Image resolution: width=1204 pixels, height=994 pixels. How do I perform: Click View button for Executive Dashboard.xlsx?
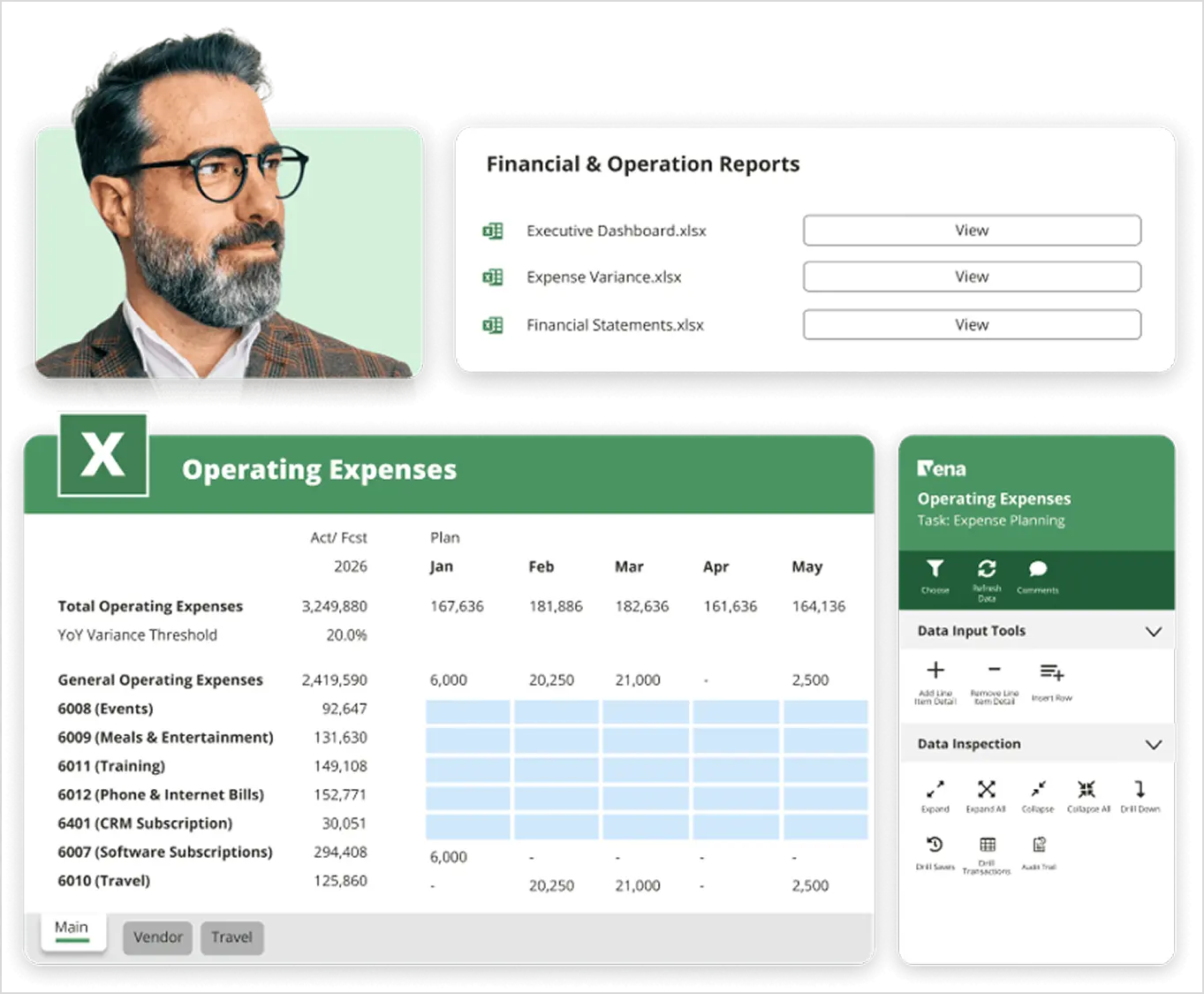pyautogui.click(x=972, y=231)
